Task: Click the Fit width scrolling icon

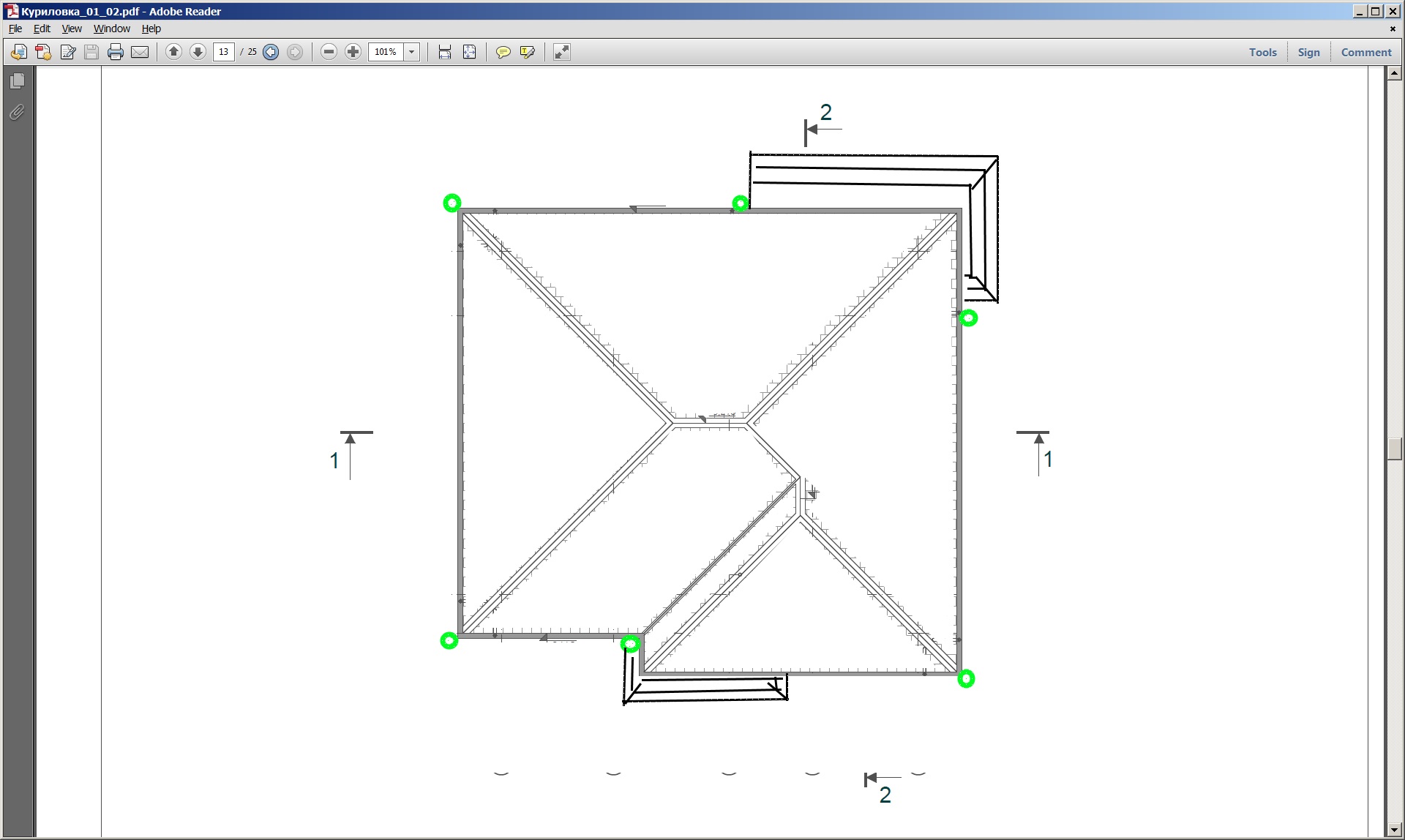Action: pos(445,52)
